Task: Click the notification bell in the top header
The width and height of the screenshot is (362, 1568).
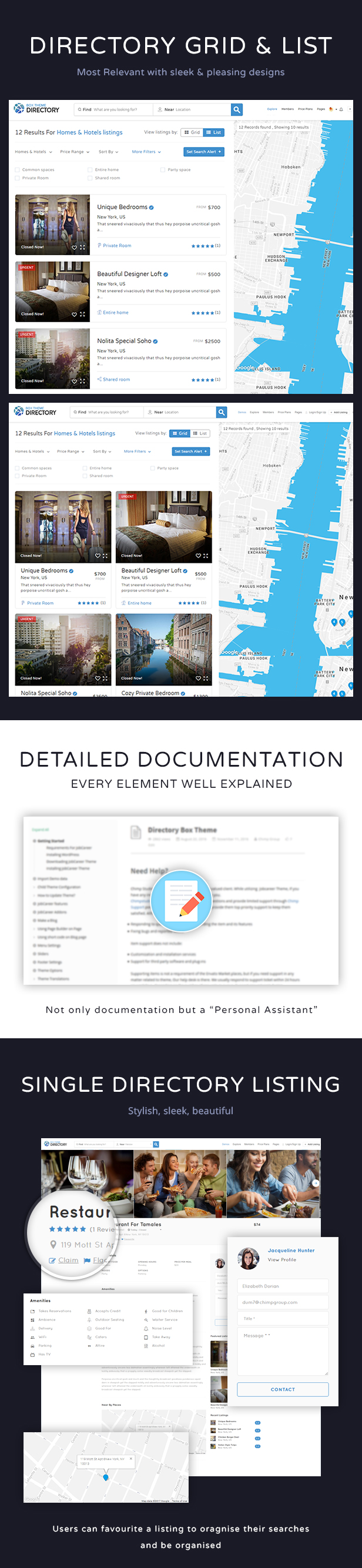Action: [341, 109]
